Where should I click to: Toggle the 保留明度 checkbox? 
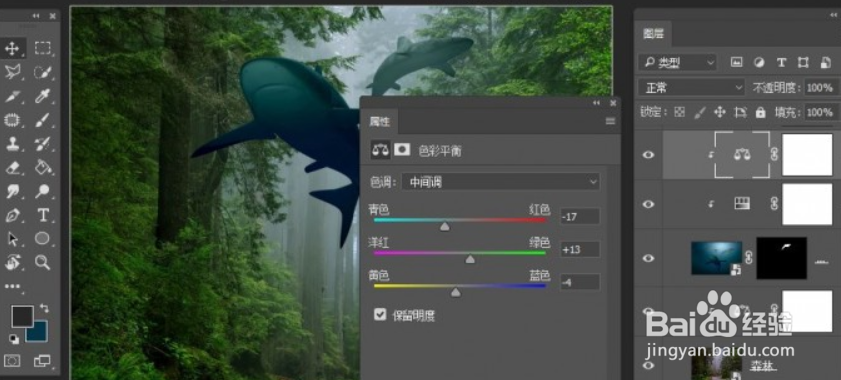(380, 315)
